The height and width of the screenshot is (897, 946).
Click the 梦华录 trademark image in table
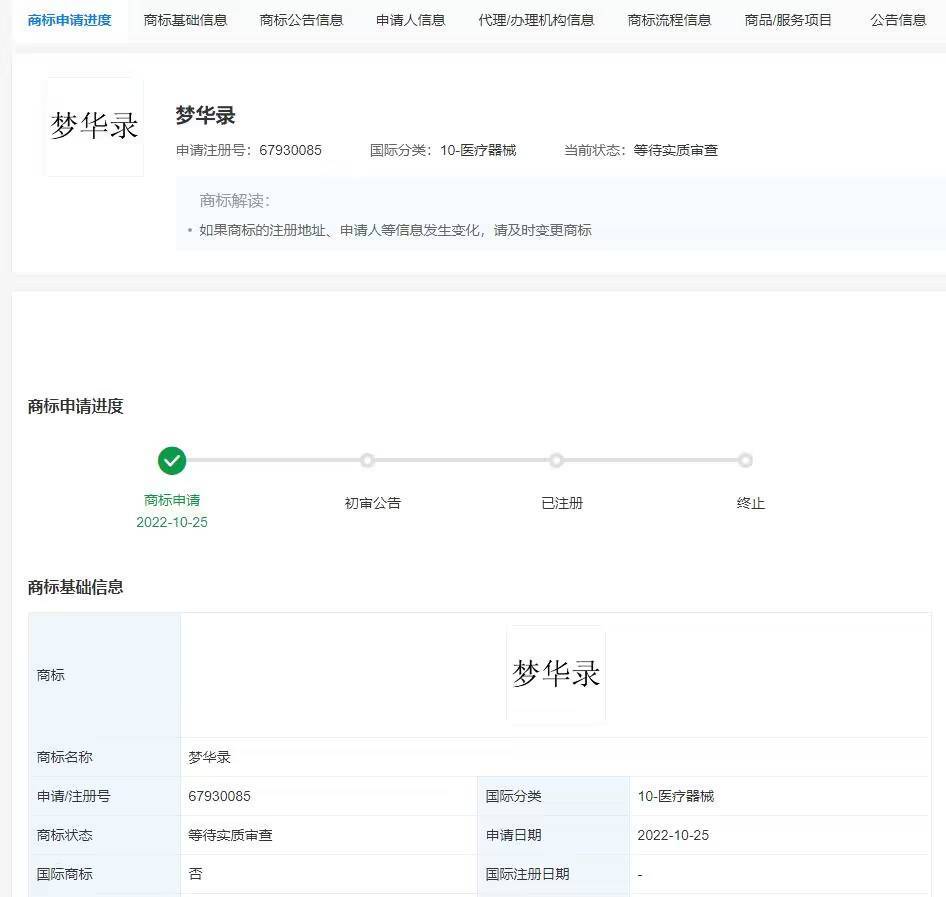coord(556,674)
